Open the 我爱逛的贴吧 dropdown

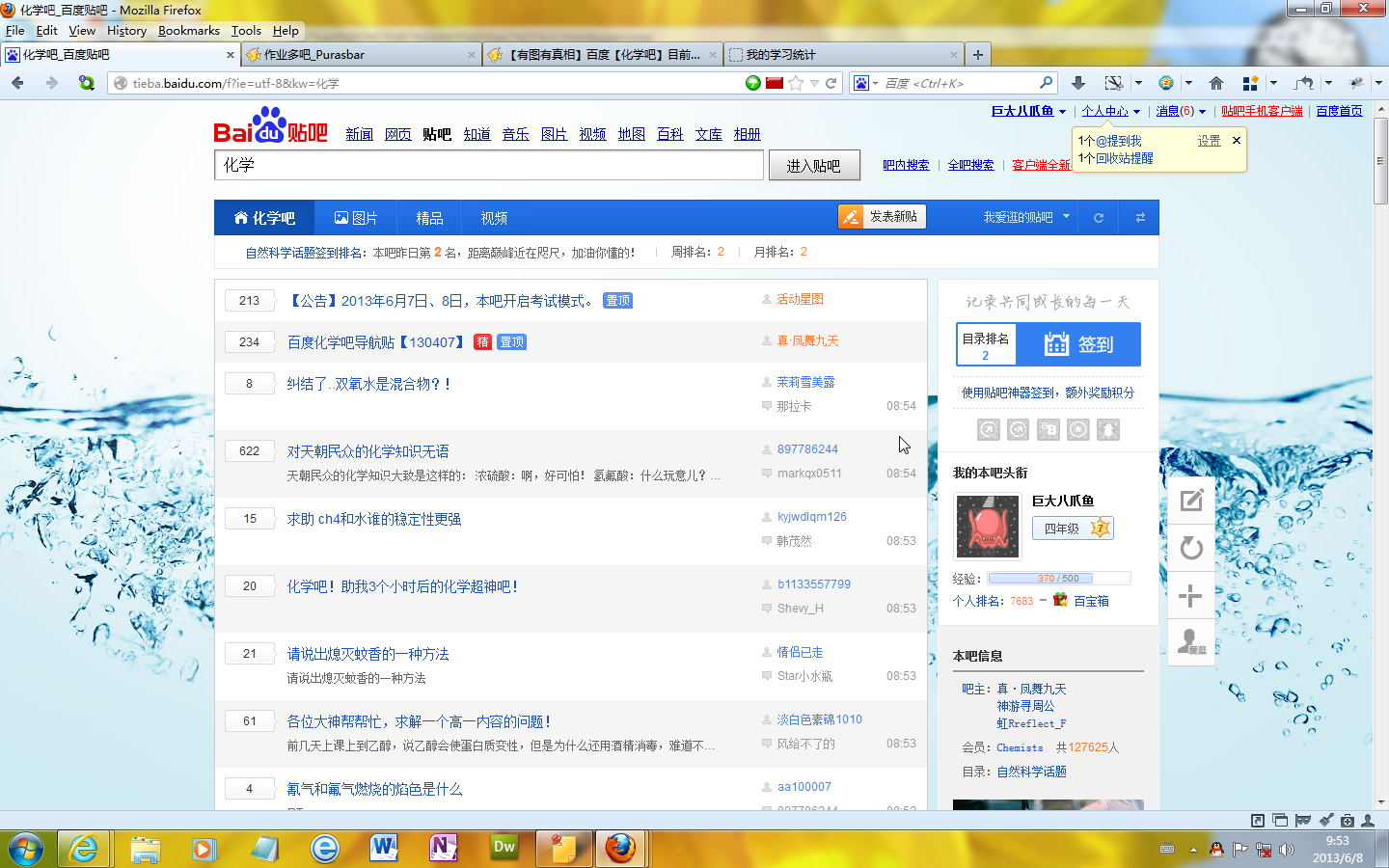[x=1025, y=218]
